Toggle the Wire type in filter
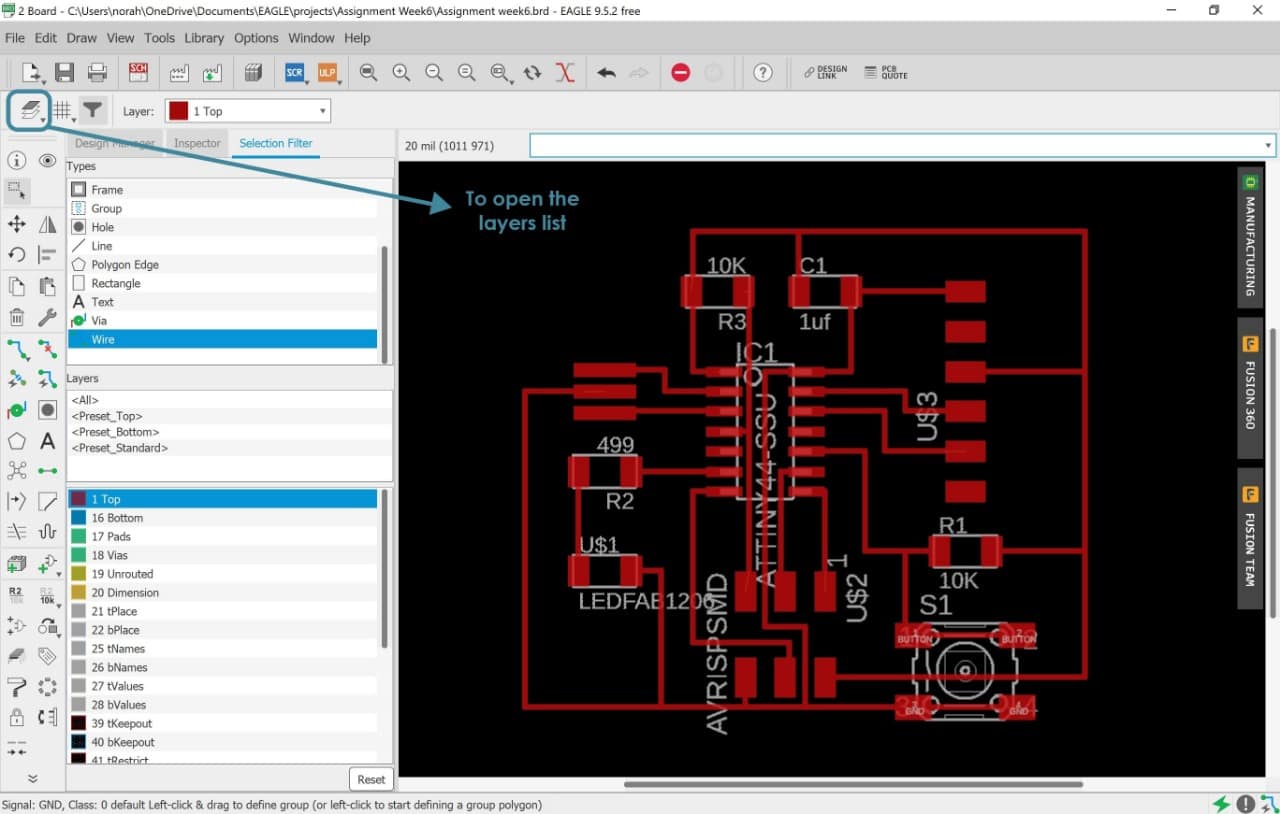1280x814 pixels. click(222, 340)
